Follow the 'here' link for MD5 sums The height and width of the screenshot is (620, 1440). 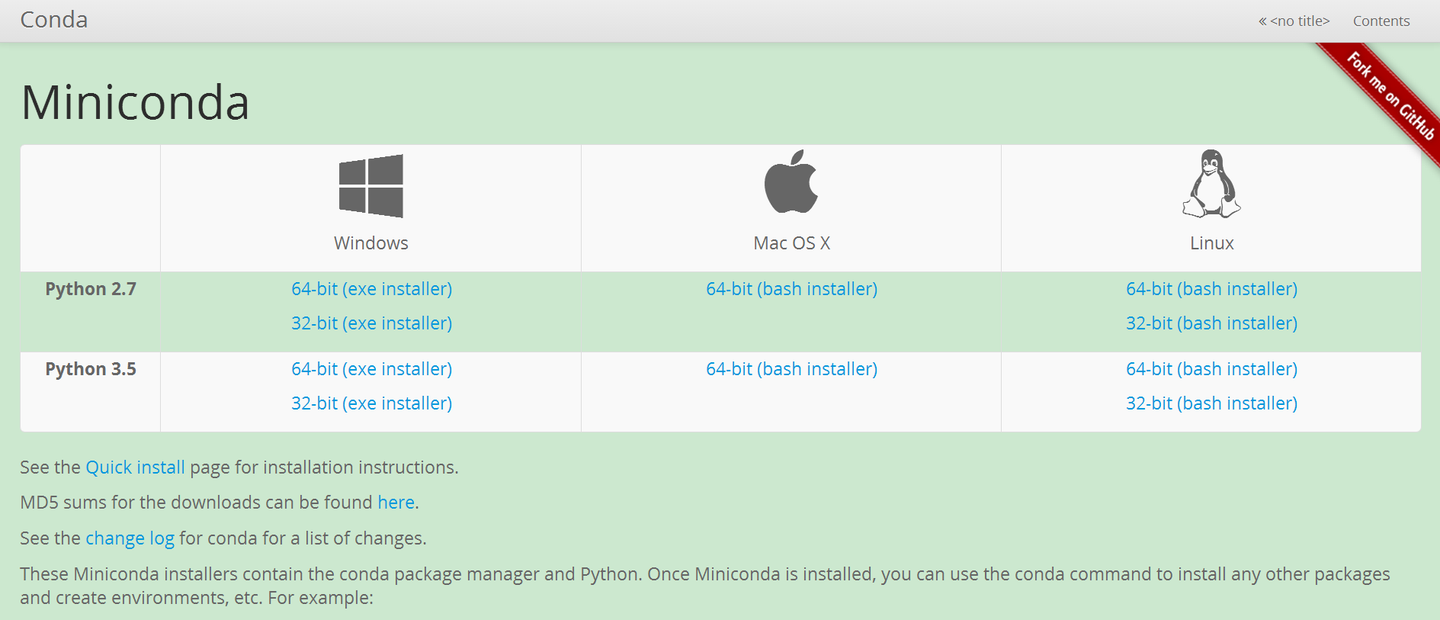[395, 502]
